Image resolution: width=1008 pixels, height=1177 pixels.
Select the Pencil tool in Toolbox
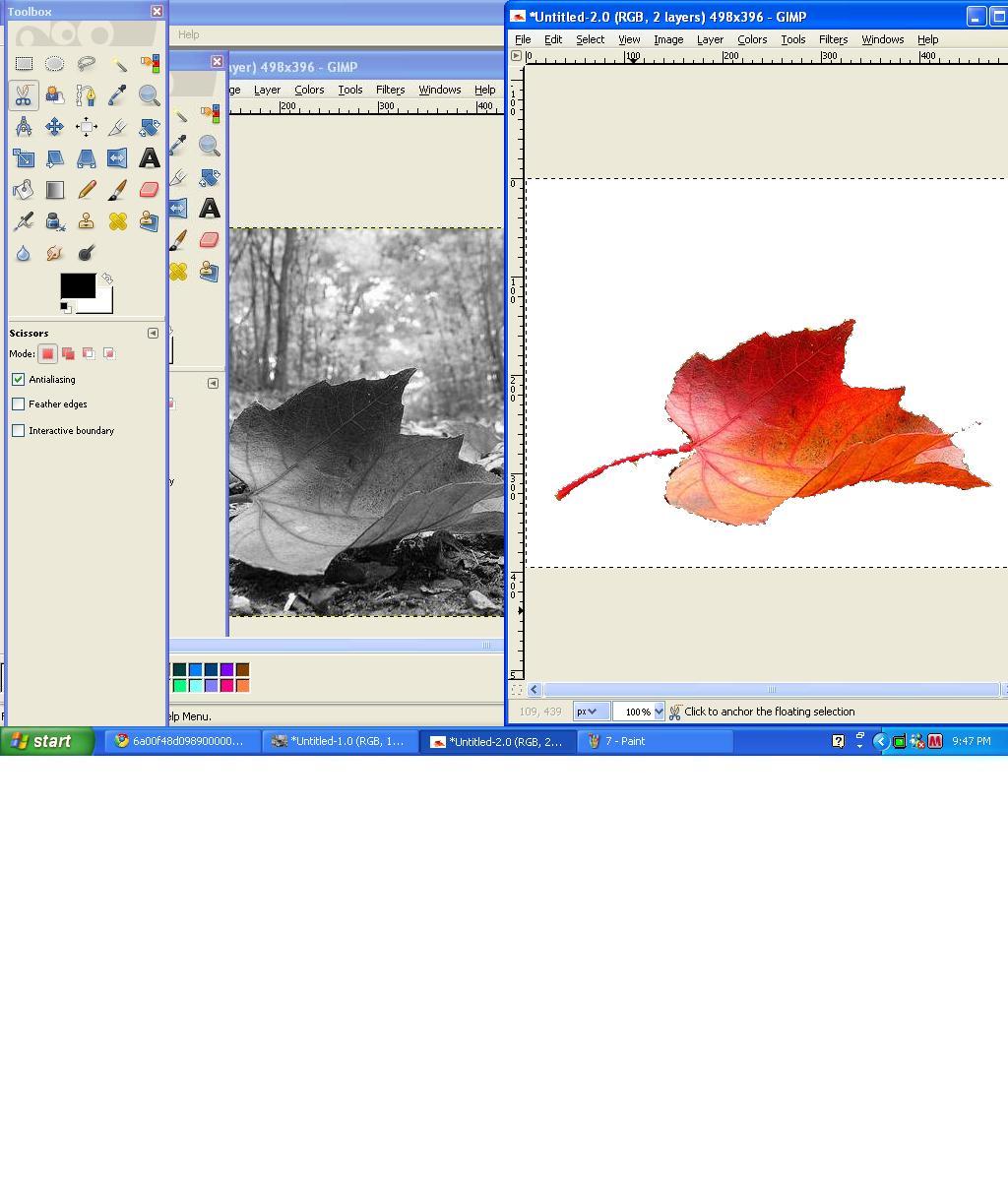[87, 190]
